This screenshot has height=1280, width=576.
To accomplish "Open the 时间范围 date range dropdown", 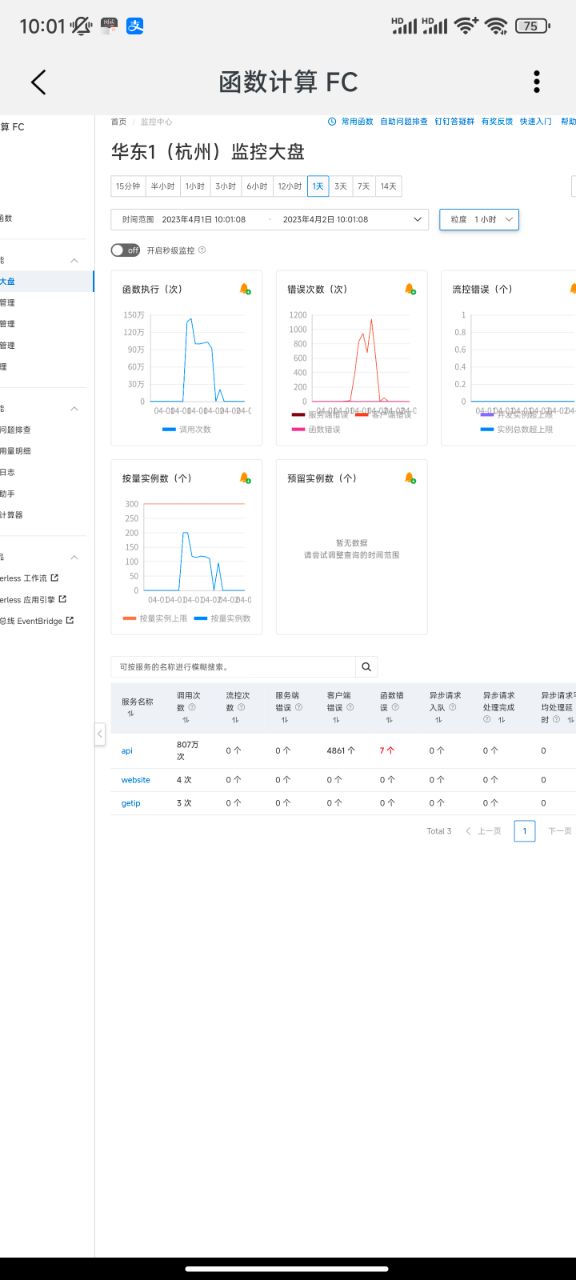I will tap(270, 219).
